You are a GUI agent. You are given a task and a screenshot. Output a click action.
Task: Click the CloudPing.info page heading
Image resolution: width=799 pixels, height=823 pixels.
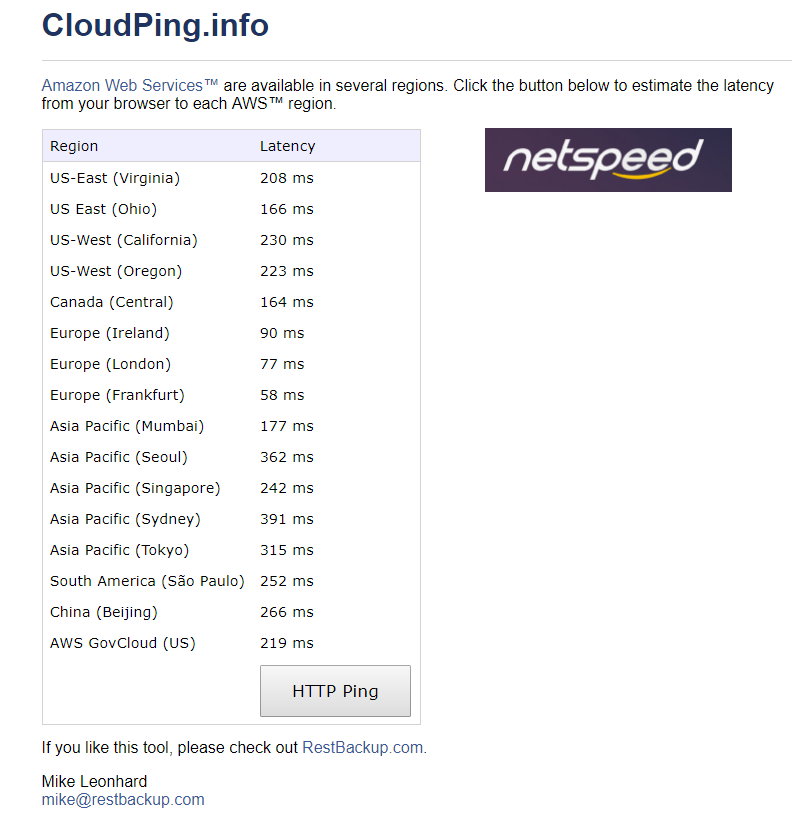tap(155, 25)
